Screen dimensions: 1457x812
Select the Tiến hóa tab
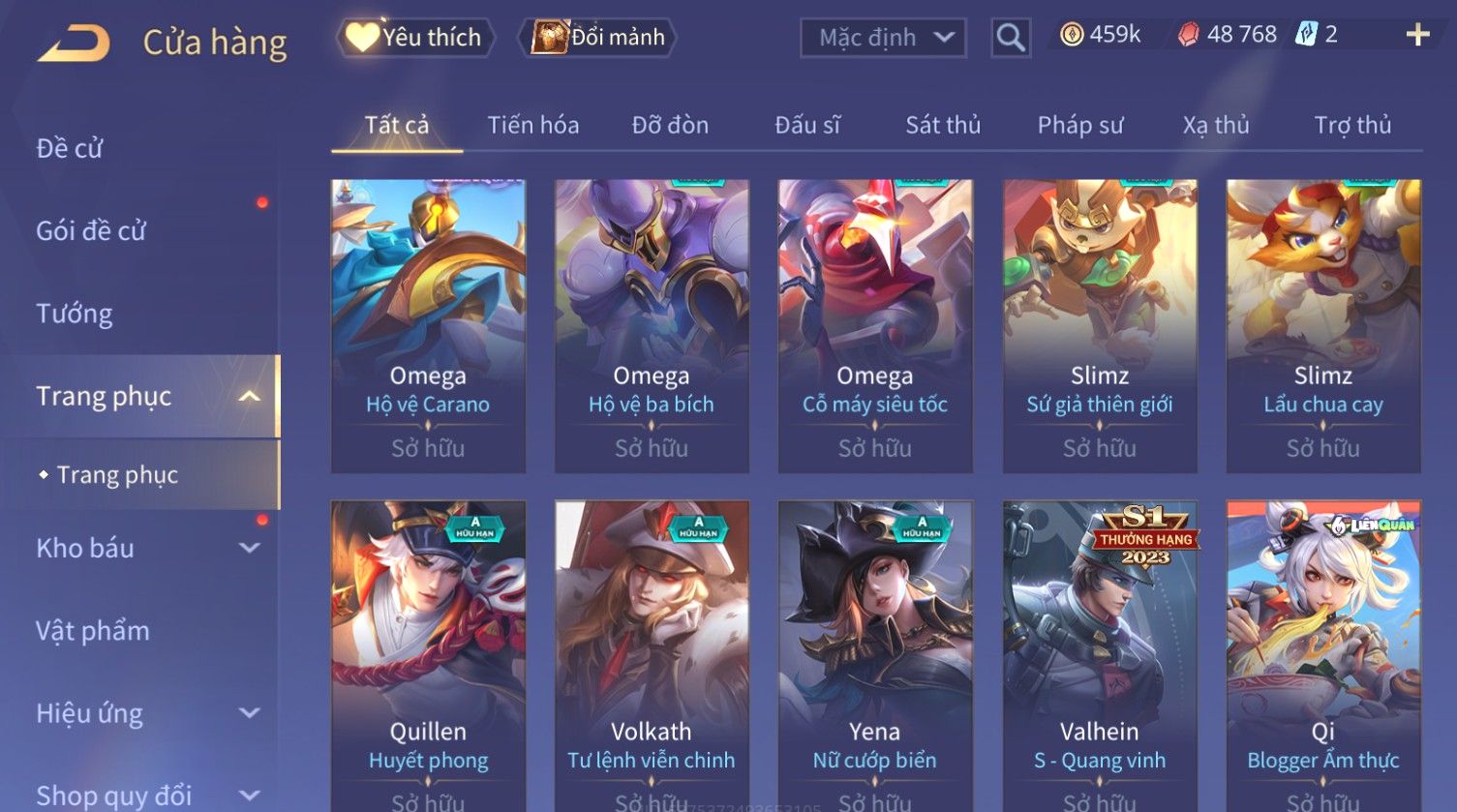coord(533,125)
